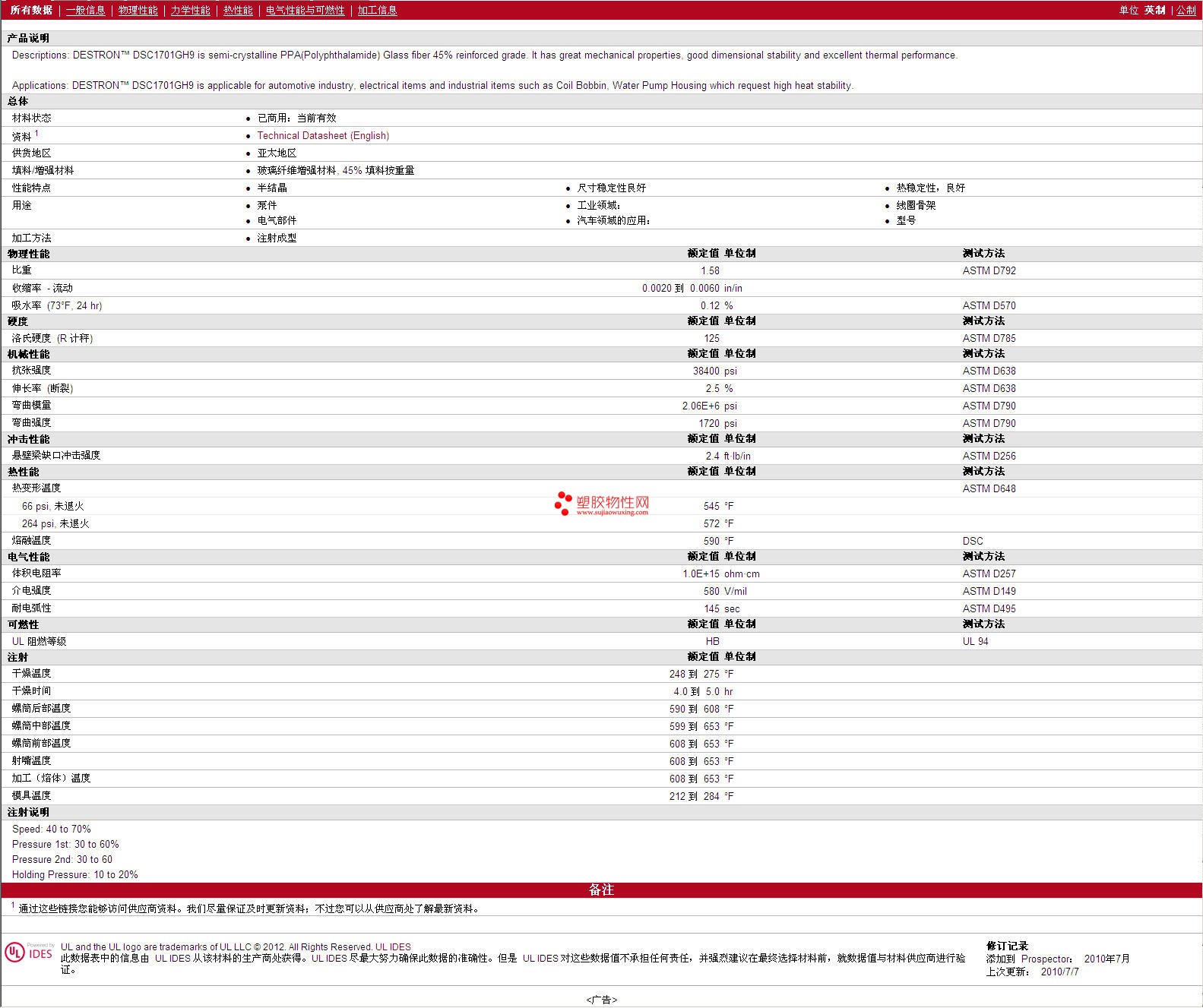This screenshot has height=1008, width=1203.
Task: Switch to the 力学性能 tab
Action: (x=190, y=10)
